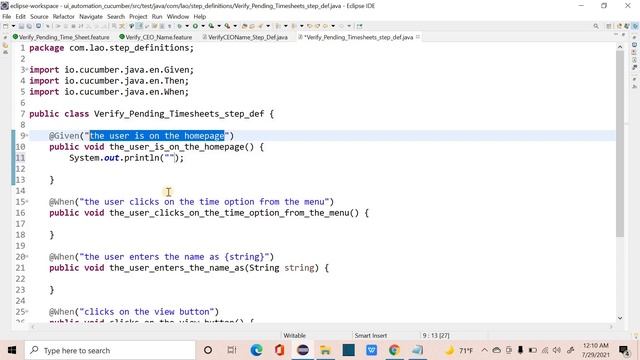Click the editor scroll down arrow

(620, 318)
